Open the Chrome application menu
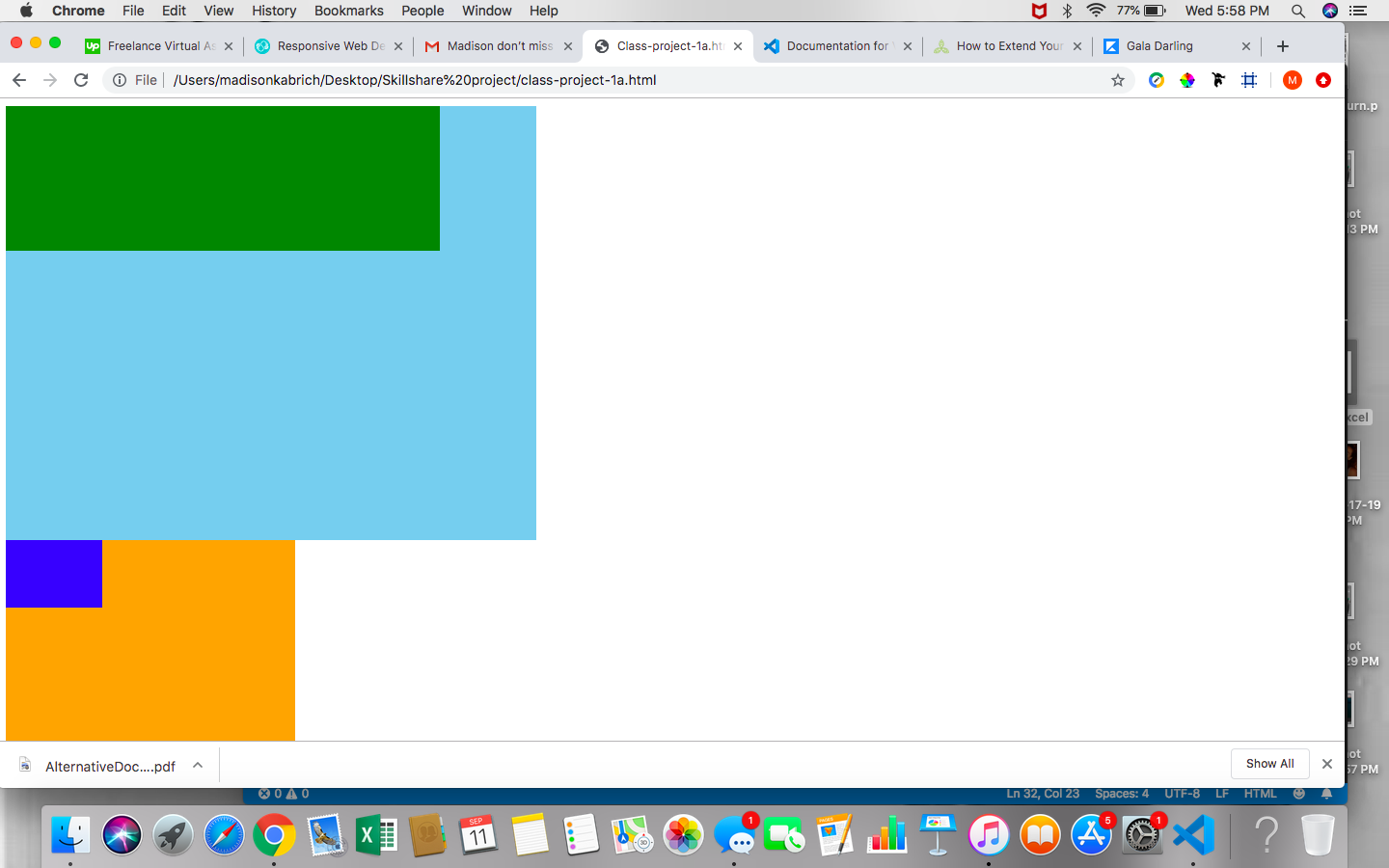The width and height of the screenshot is (1389, 868). 78,11
